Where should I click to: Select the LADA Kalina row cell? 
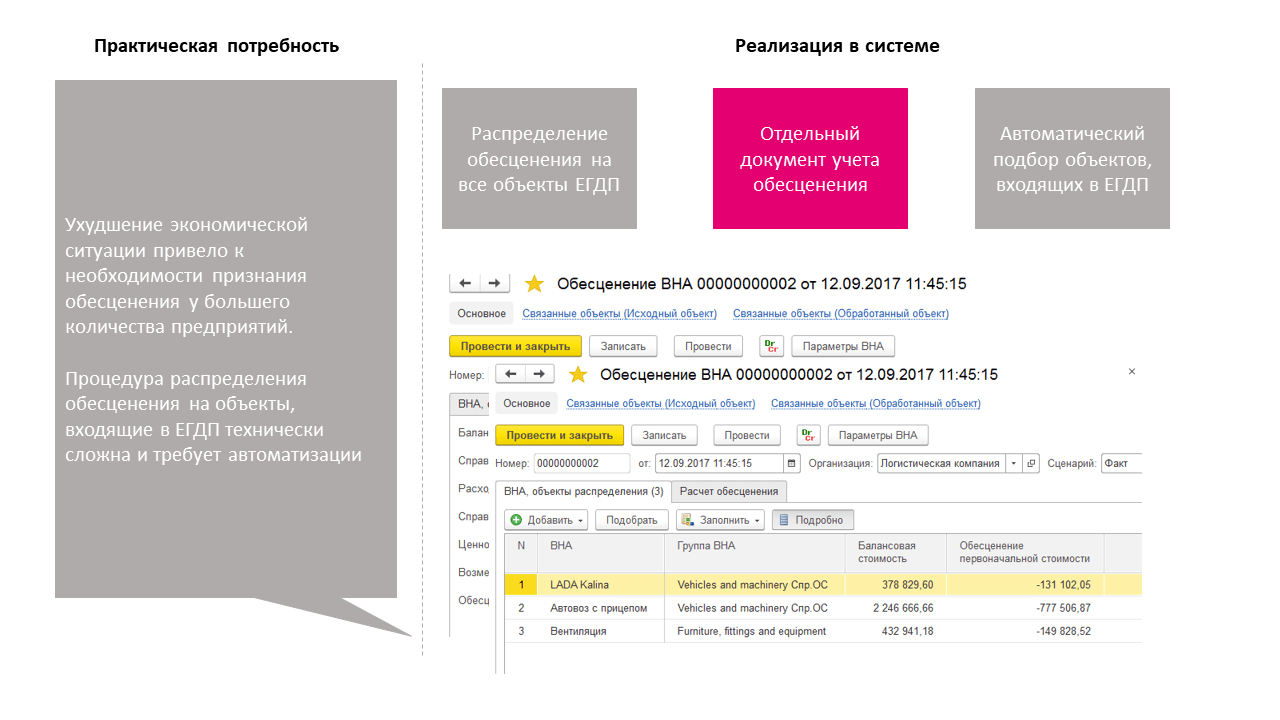click(x=601, y=584)
